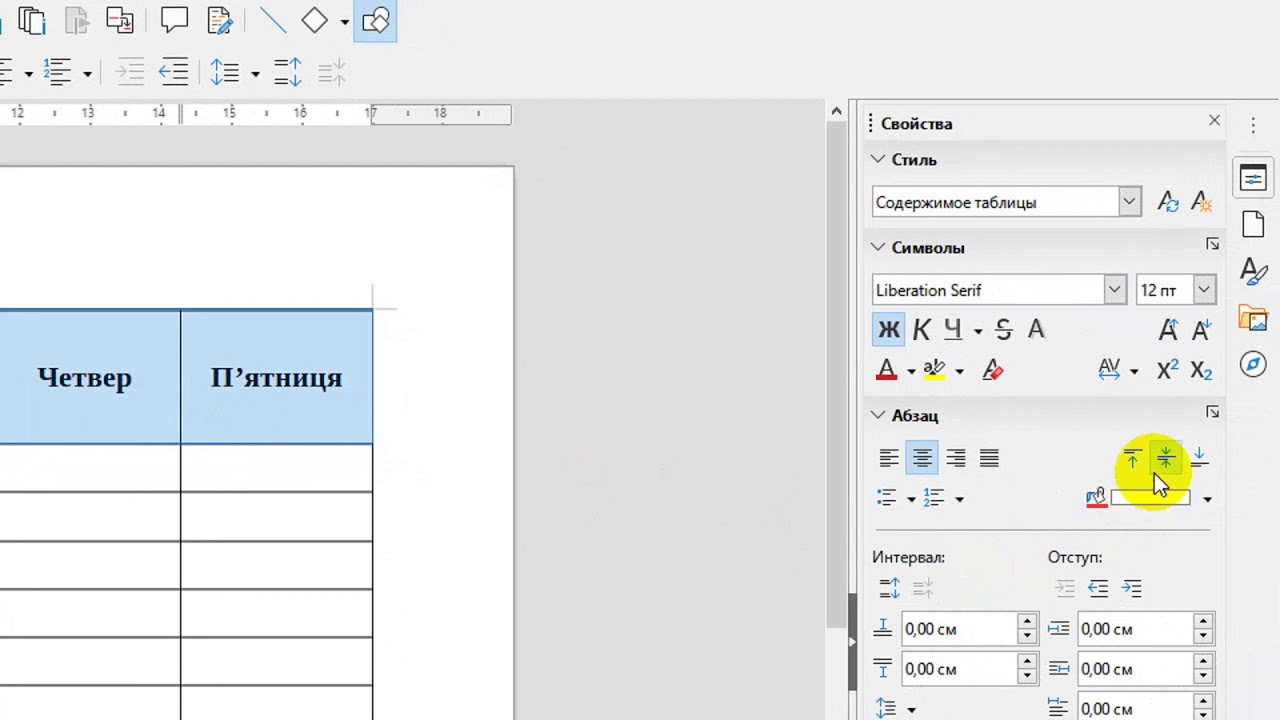Click the update selected style icon

pyautogui.click(x=1167, y=202)
